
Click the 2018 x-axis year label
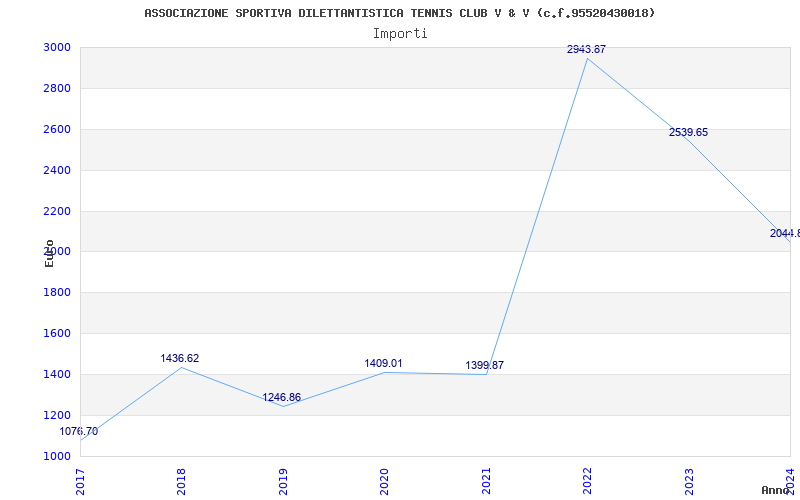pyautogui.click(x=181, y=482)
